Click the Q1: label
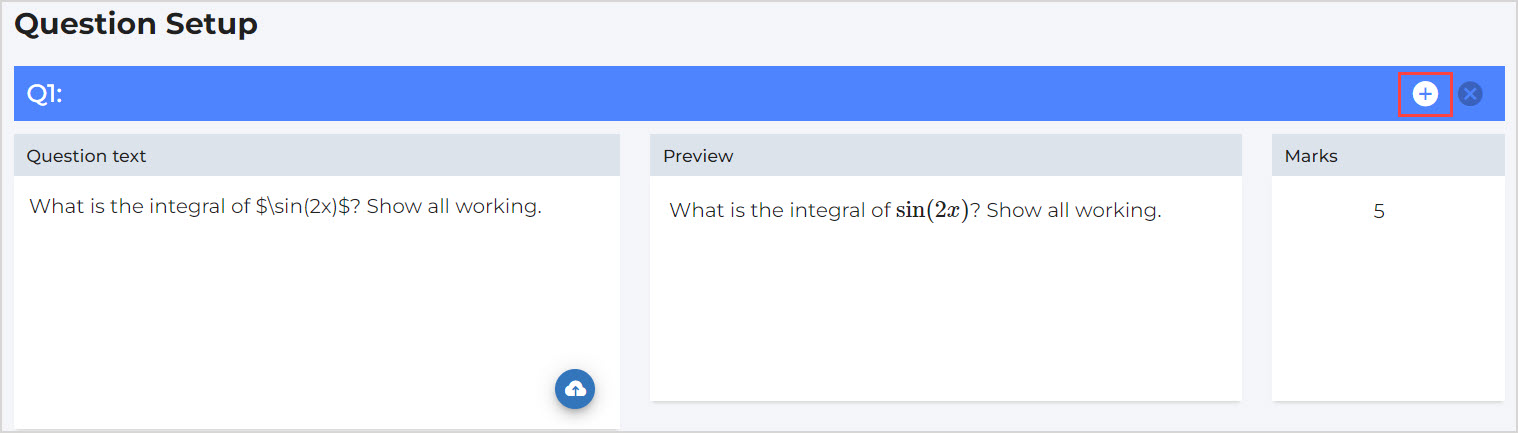The image size is (1518, 433). (x=44, y=94)
